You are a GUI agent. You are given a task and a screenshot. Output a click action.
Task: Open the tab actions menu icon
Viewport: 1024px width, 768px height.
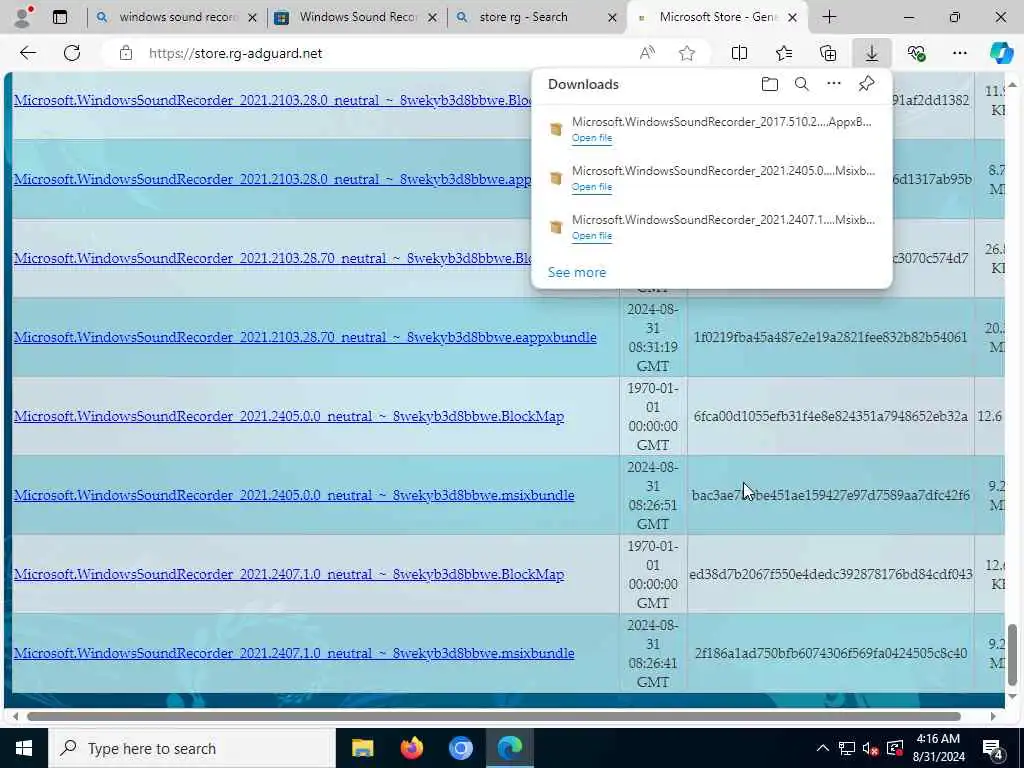60,18
